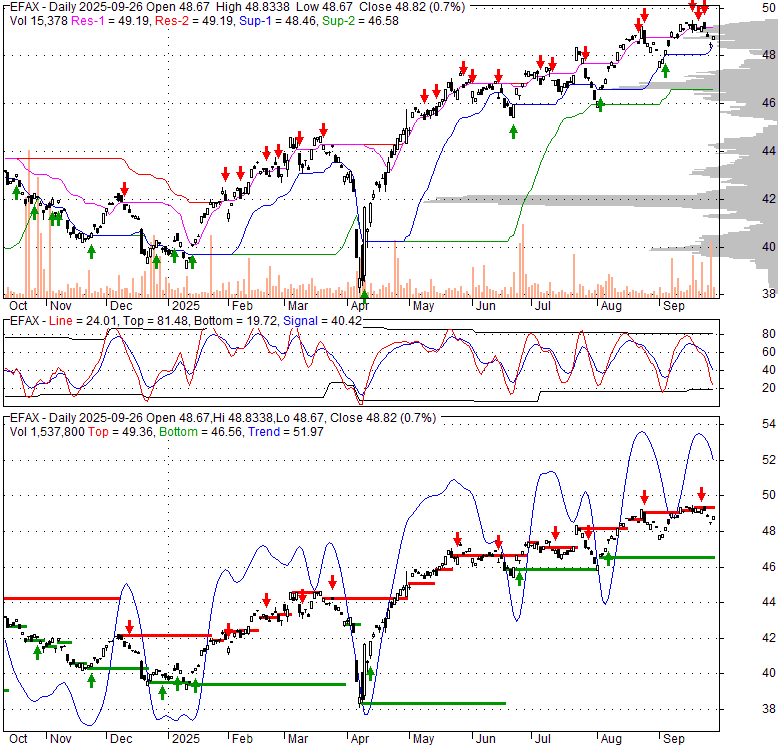Click the '54' price label on bottom chart axis
780x745 pixels.
[769, 424]
